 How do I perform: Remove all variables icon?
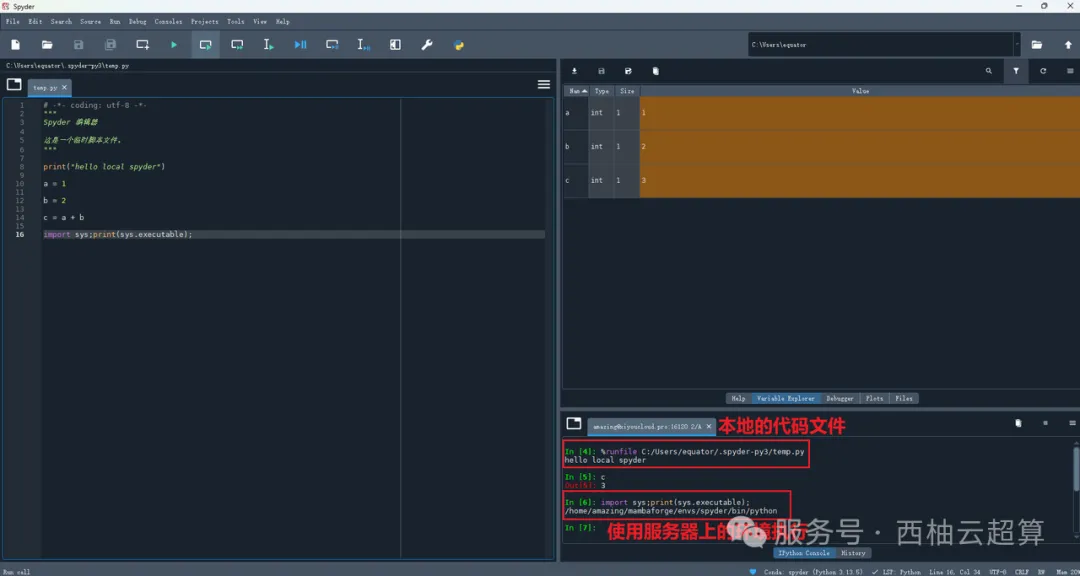coord(656,71)
